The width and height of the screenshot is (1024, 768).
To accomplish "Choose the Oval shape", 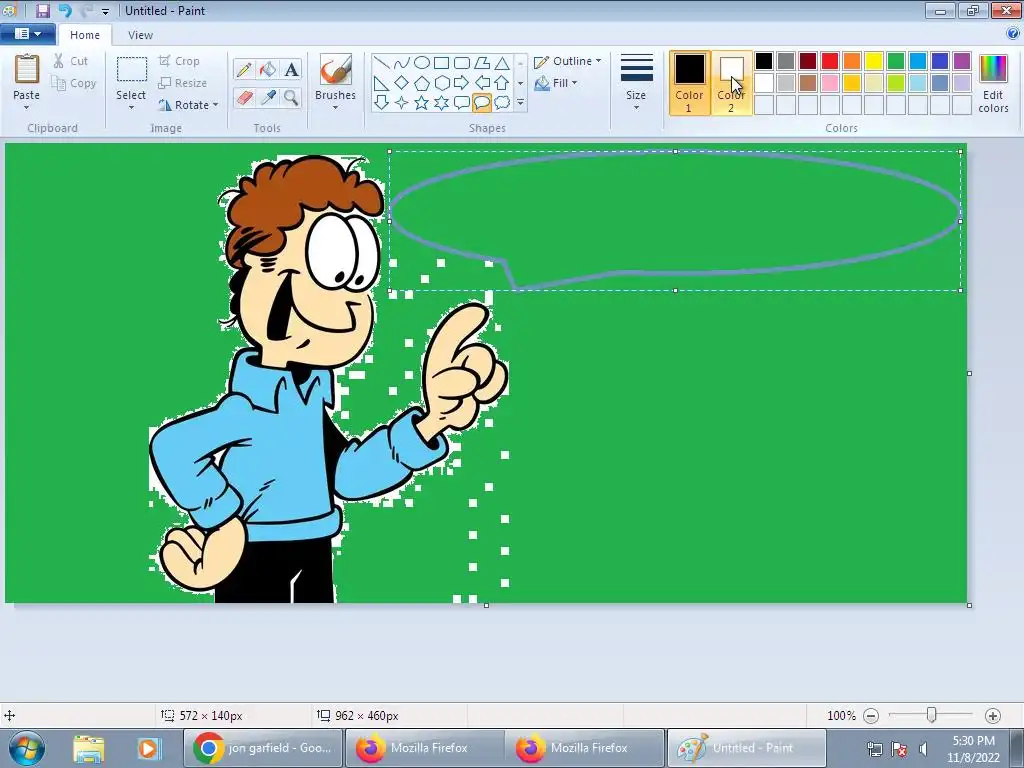I will [422, 63].
